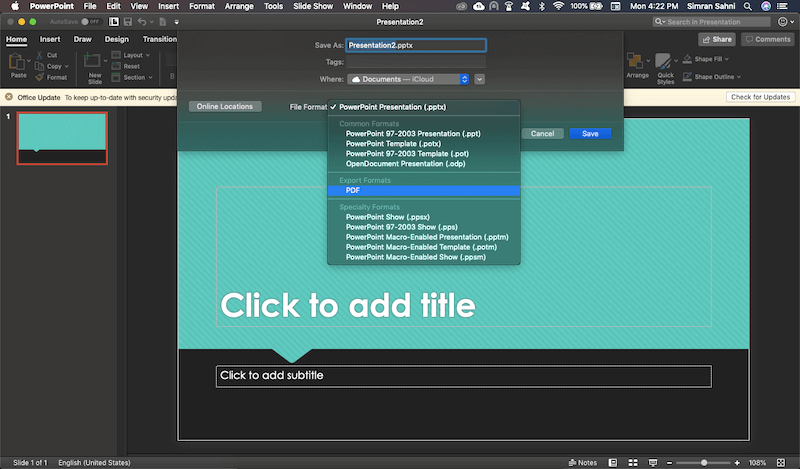The width and height of the screenshot is (800, 469).
Task: Click the Save As filename field
Action: point(416,45)
